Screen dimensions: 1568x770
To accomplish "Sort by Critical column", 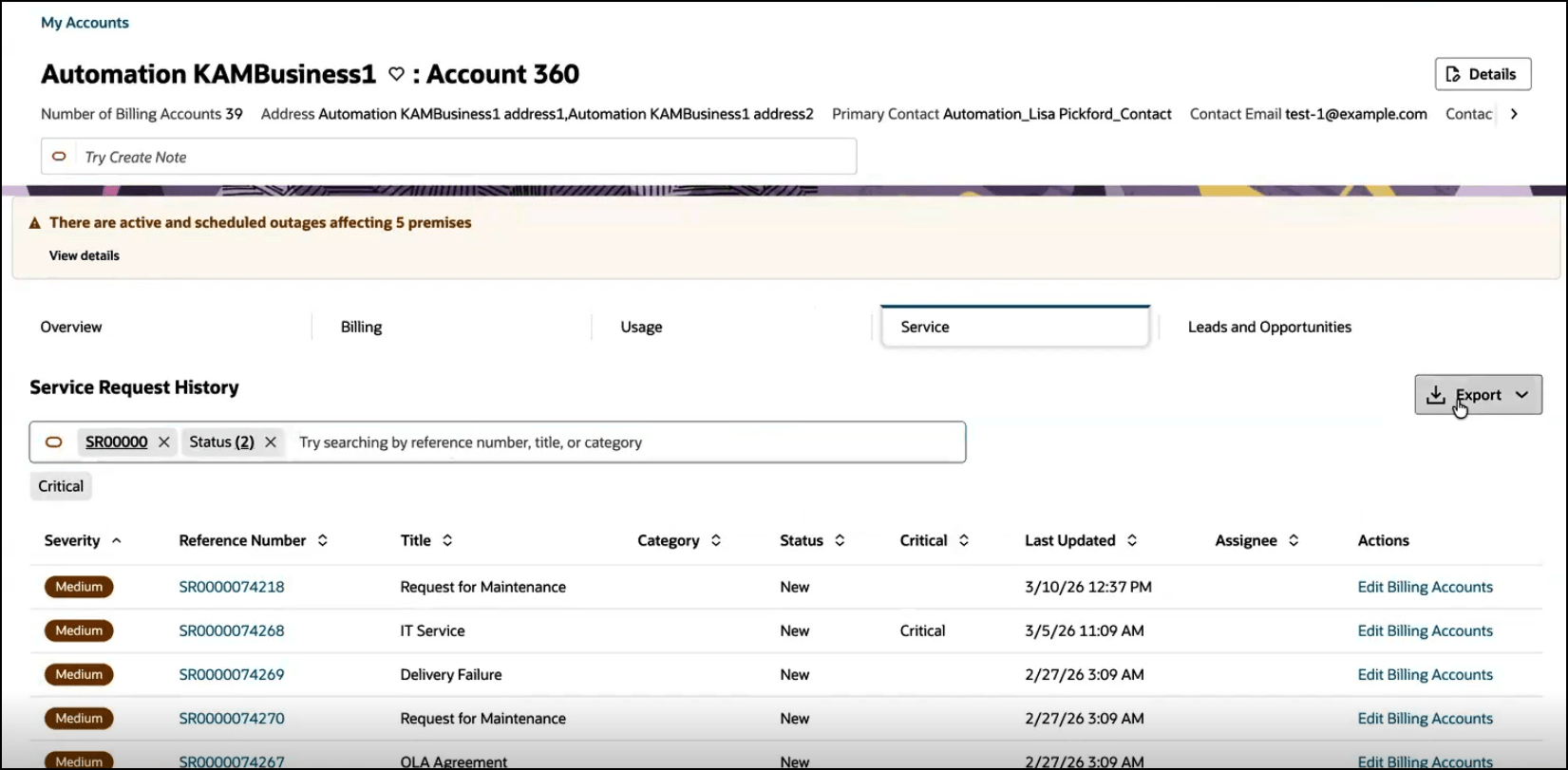I will [x=964, y=540].
